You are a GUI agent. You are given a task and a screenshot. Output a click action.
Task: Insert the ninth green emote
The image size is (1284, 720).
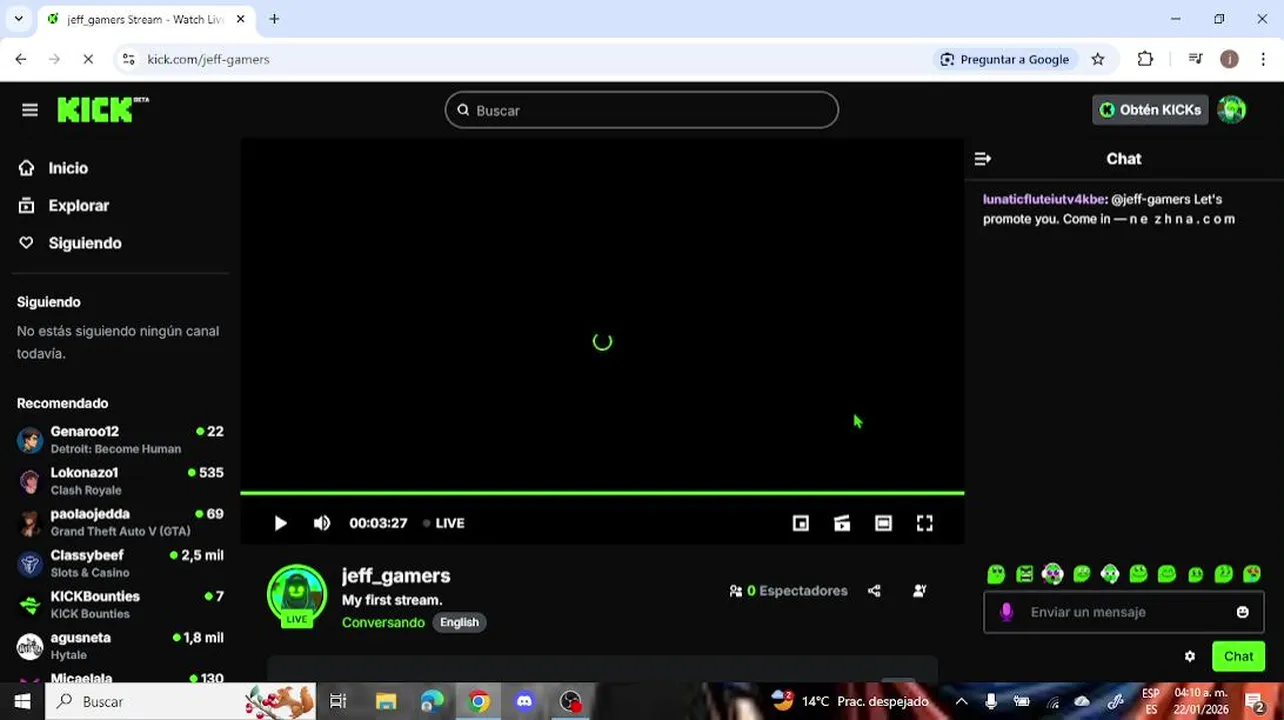[x=1224, y=574]
